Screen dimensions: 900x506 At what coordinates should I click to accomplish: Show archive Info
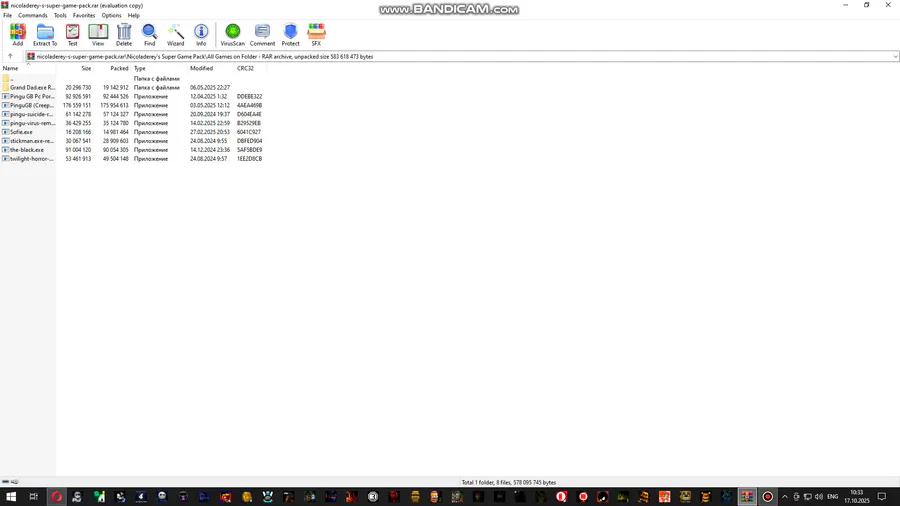pos(201,34)
